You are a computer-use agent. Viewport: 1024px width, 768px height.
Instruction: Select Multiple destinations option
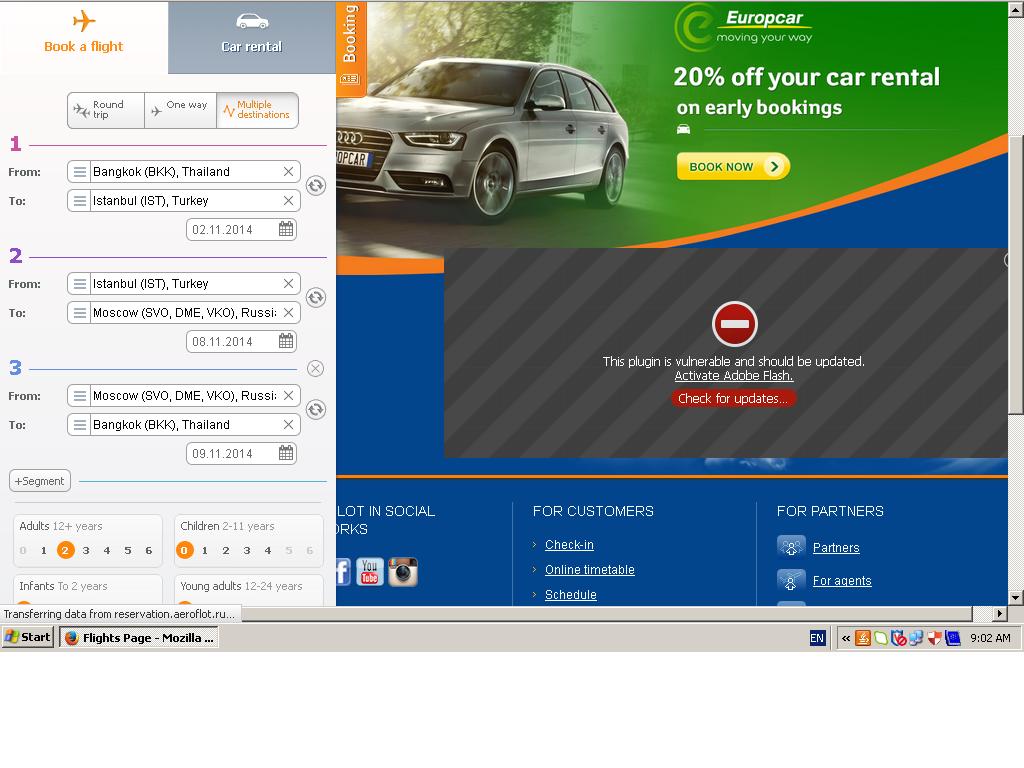(257, 110)
